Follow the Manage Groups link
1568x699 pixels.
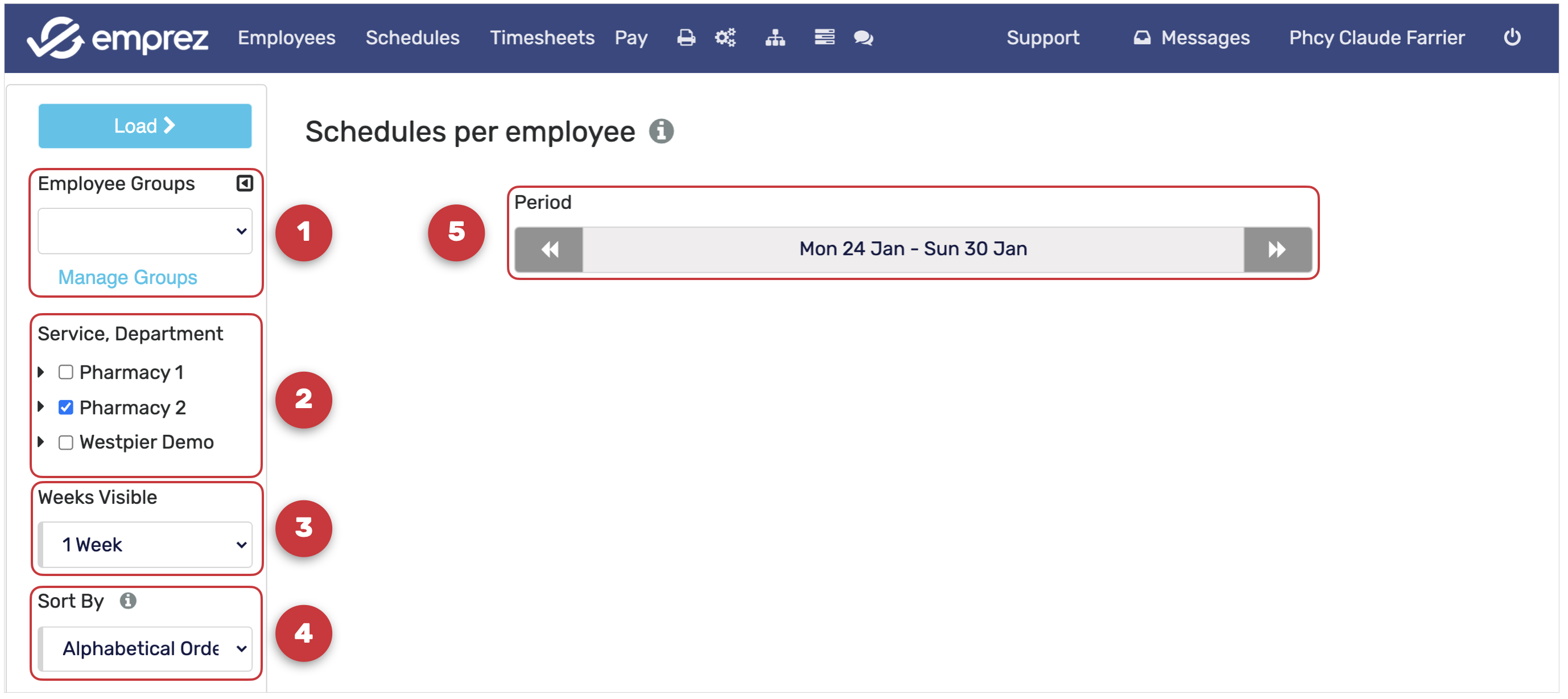click(127, 278)
